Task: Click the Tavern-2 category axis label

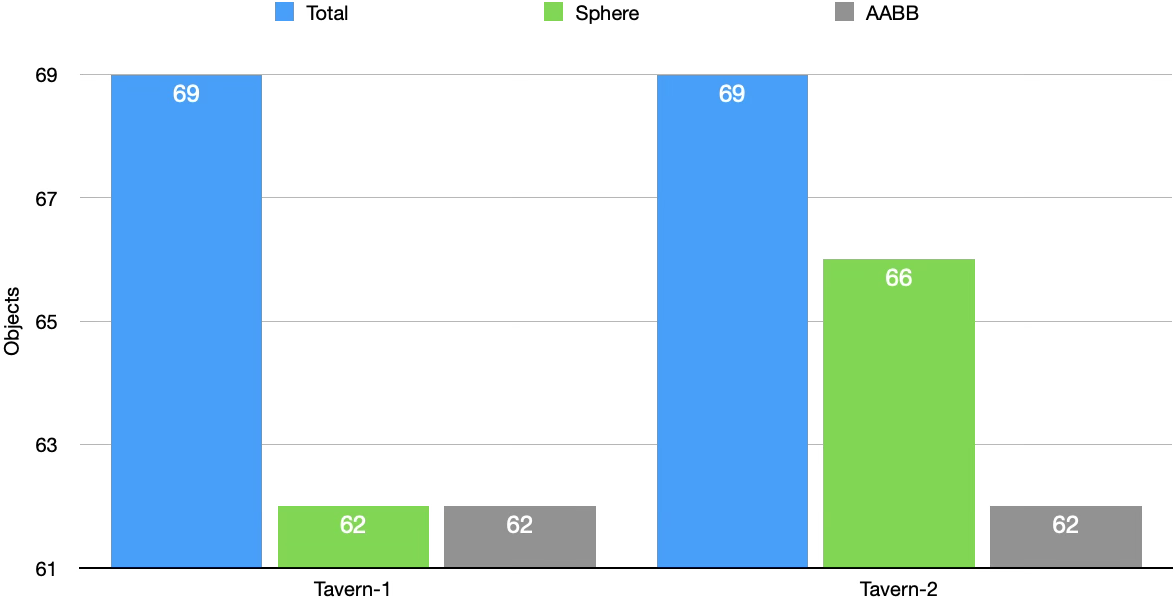Action: [899, 590]
